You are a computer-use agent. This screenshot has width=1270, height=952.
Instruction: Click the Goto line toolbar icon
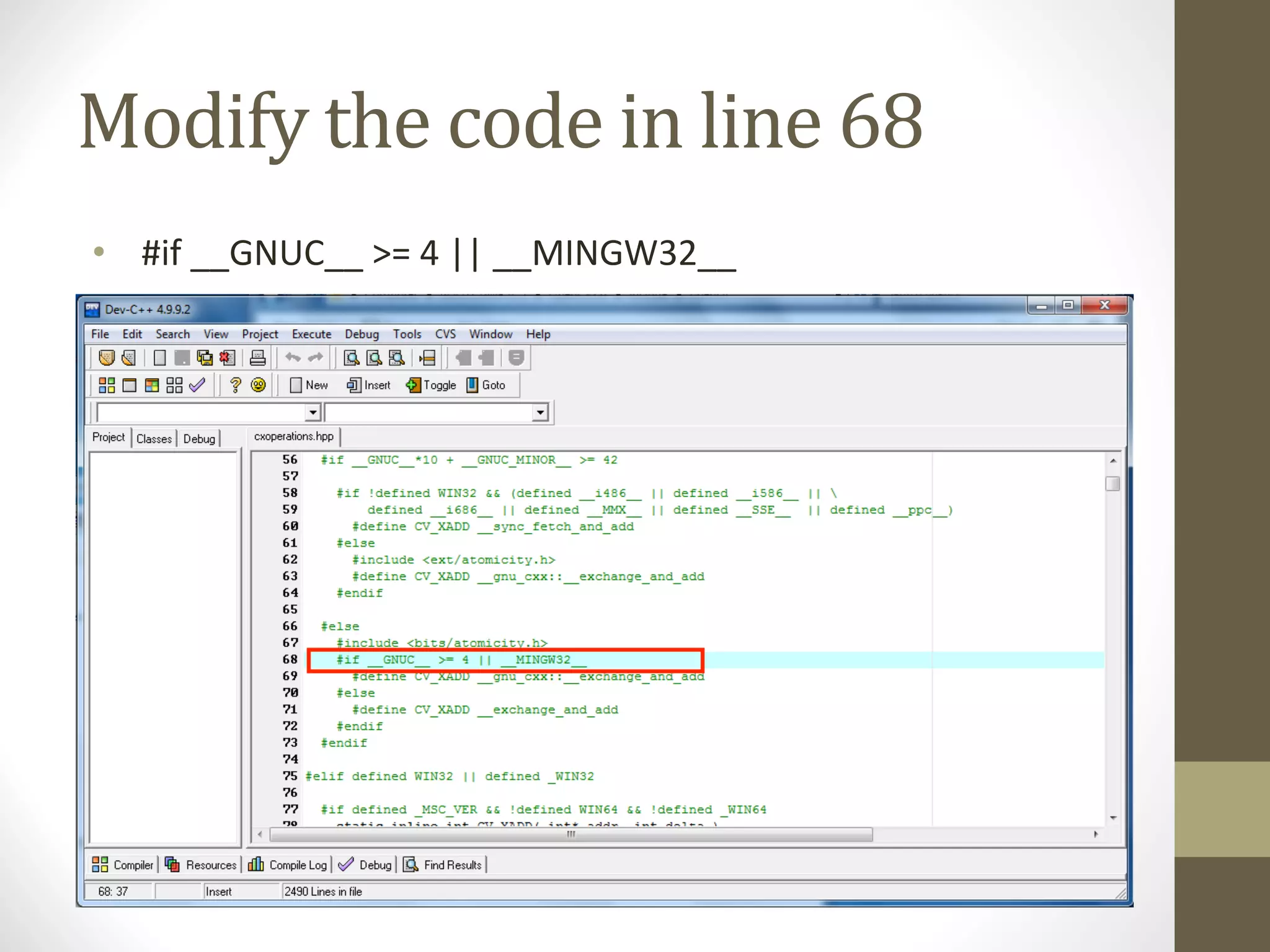[486, 385]
